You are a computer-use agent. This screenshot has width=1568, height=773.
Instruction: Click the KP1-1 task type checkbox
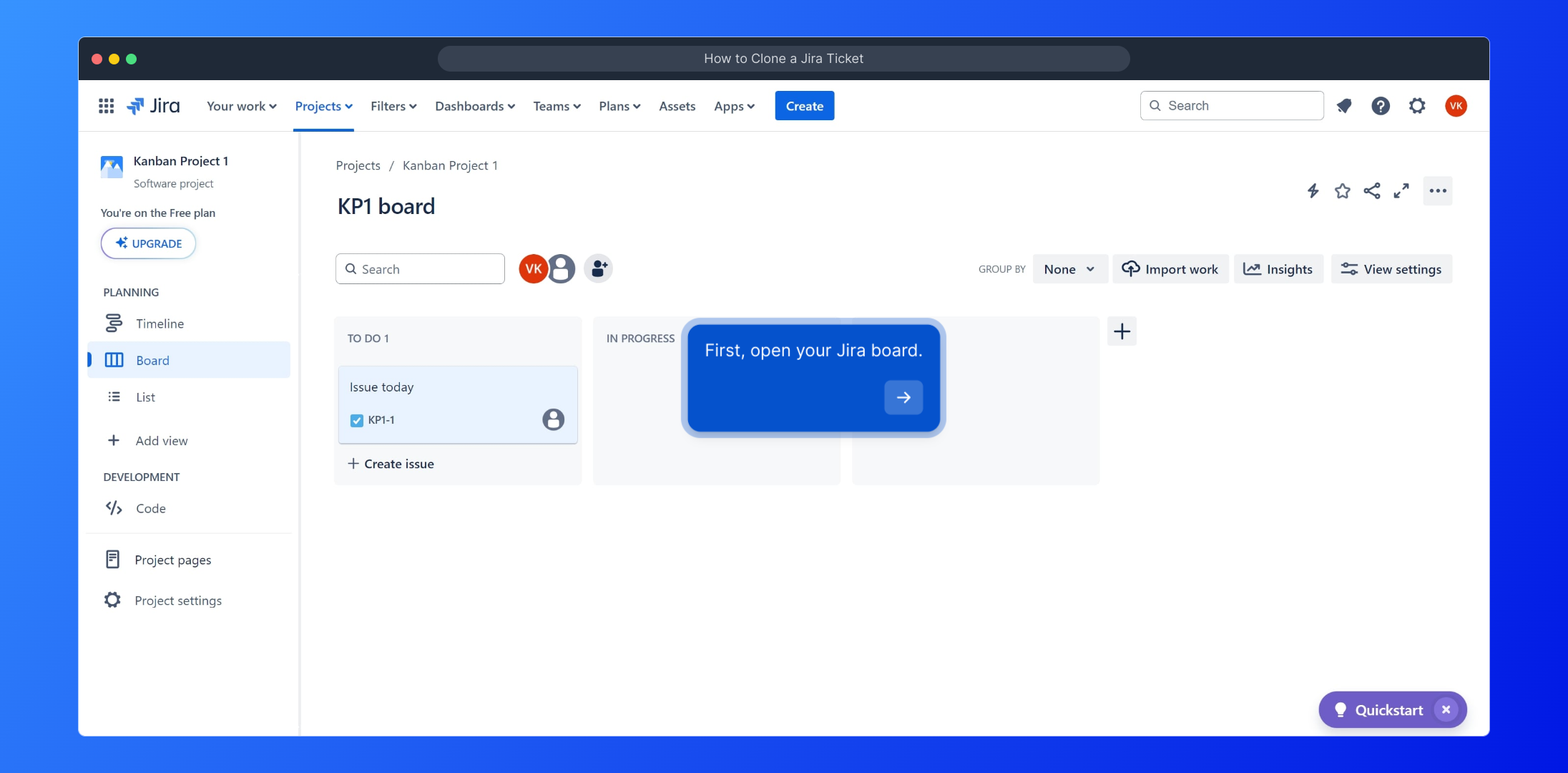point(357,420)
